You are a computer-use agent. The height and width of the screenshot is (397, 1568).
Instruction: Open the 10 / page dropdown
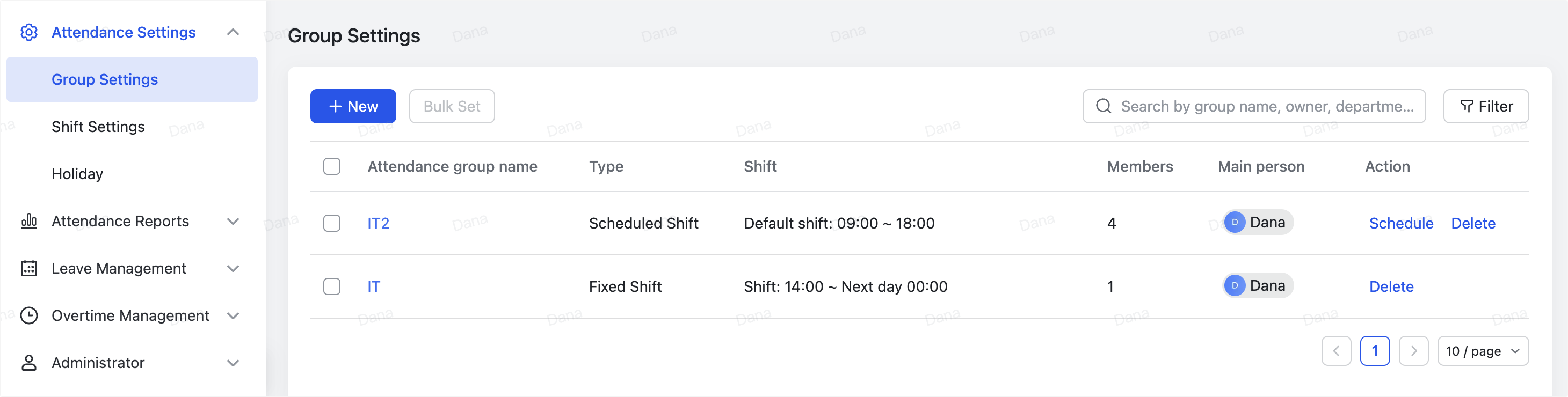pyautogui.click(x=1483, y=351)
